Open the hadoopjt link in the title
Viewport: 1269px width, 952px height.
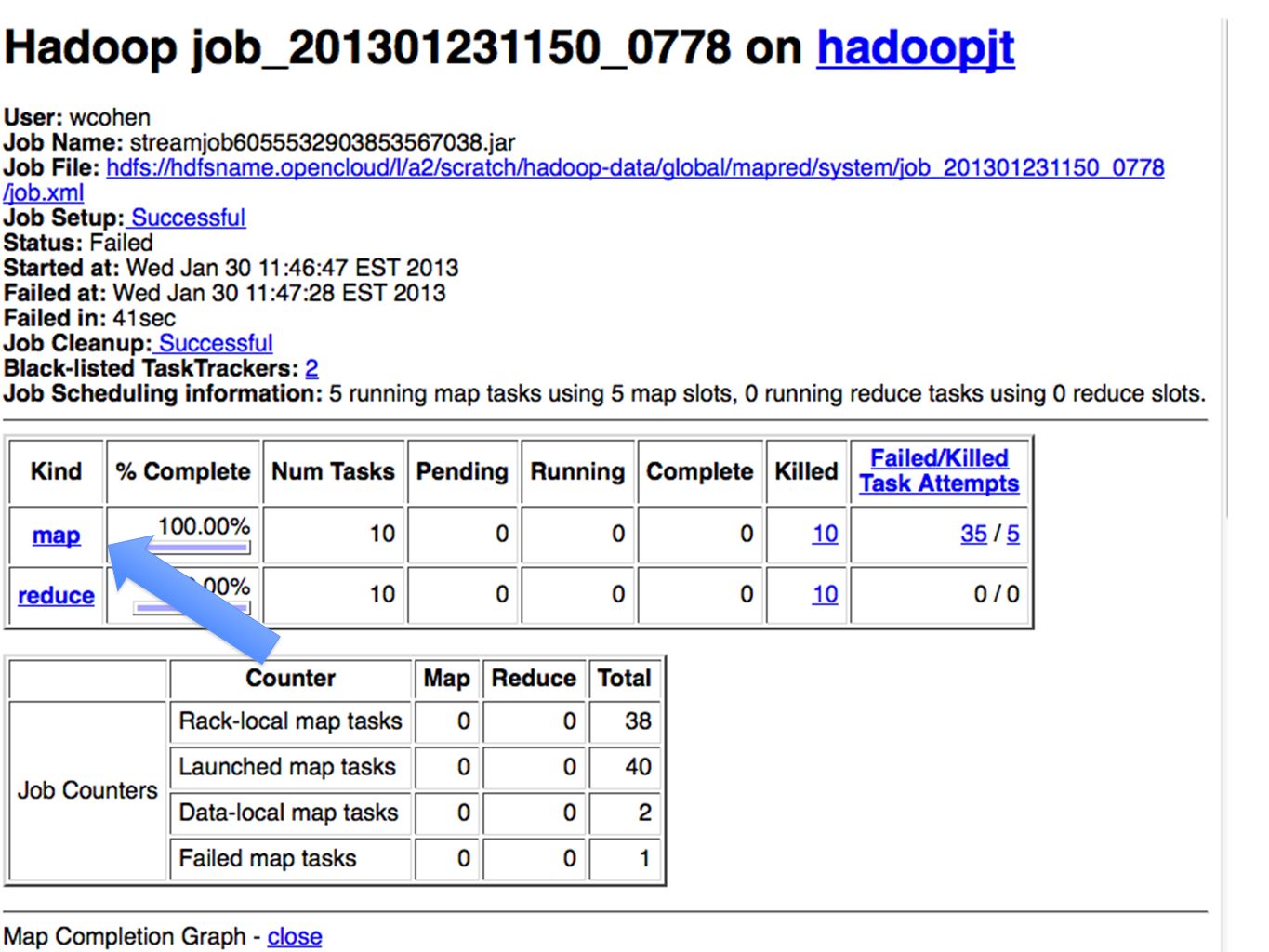[915, 48]
